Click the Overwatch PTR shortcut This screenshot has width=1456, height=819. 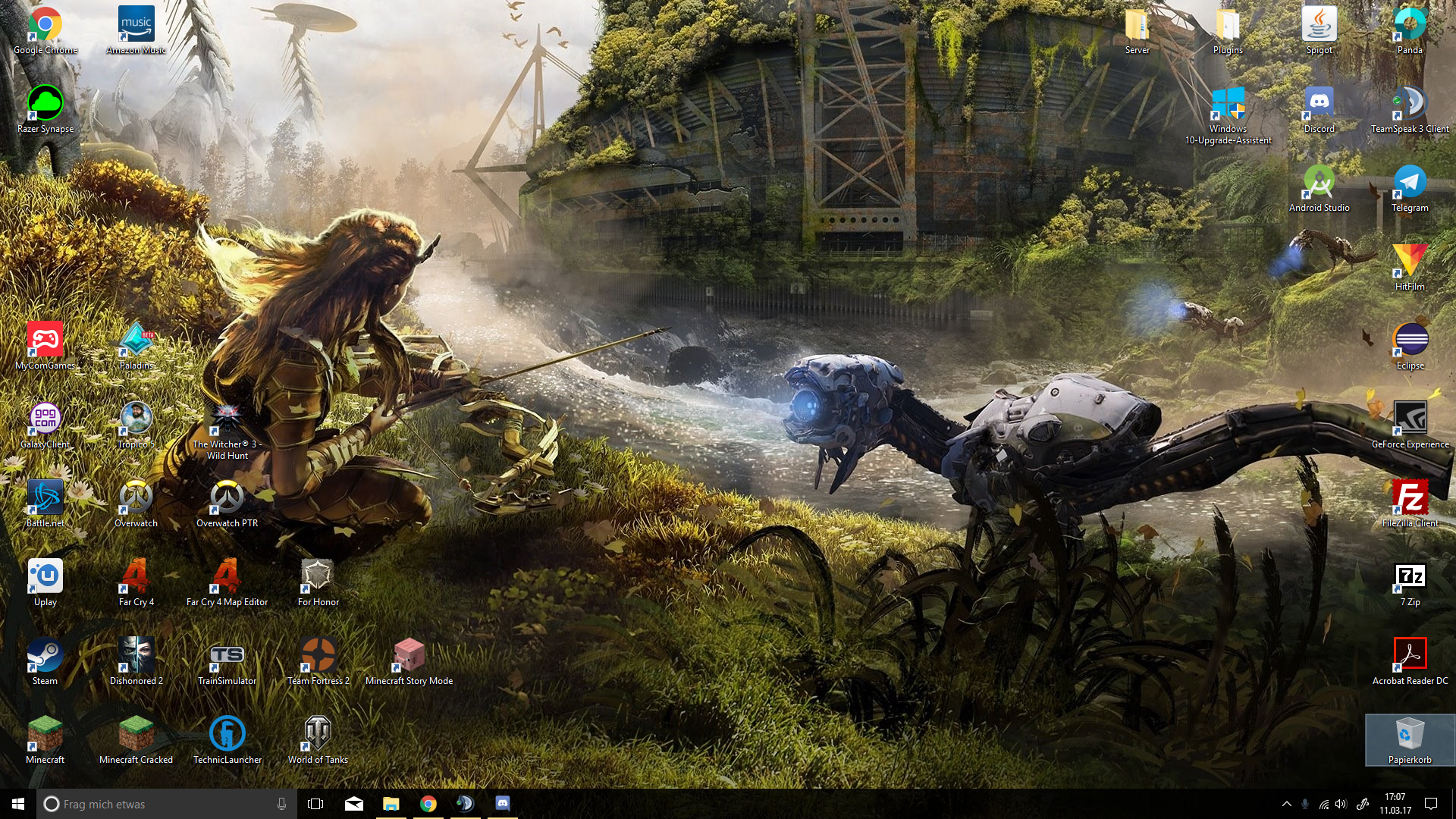(x=227, y=504)
